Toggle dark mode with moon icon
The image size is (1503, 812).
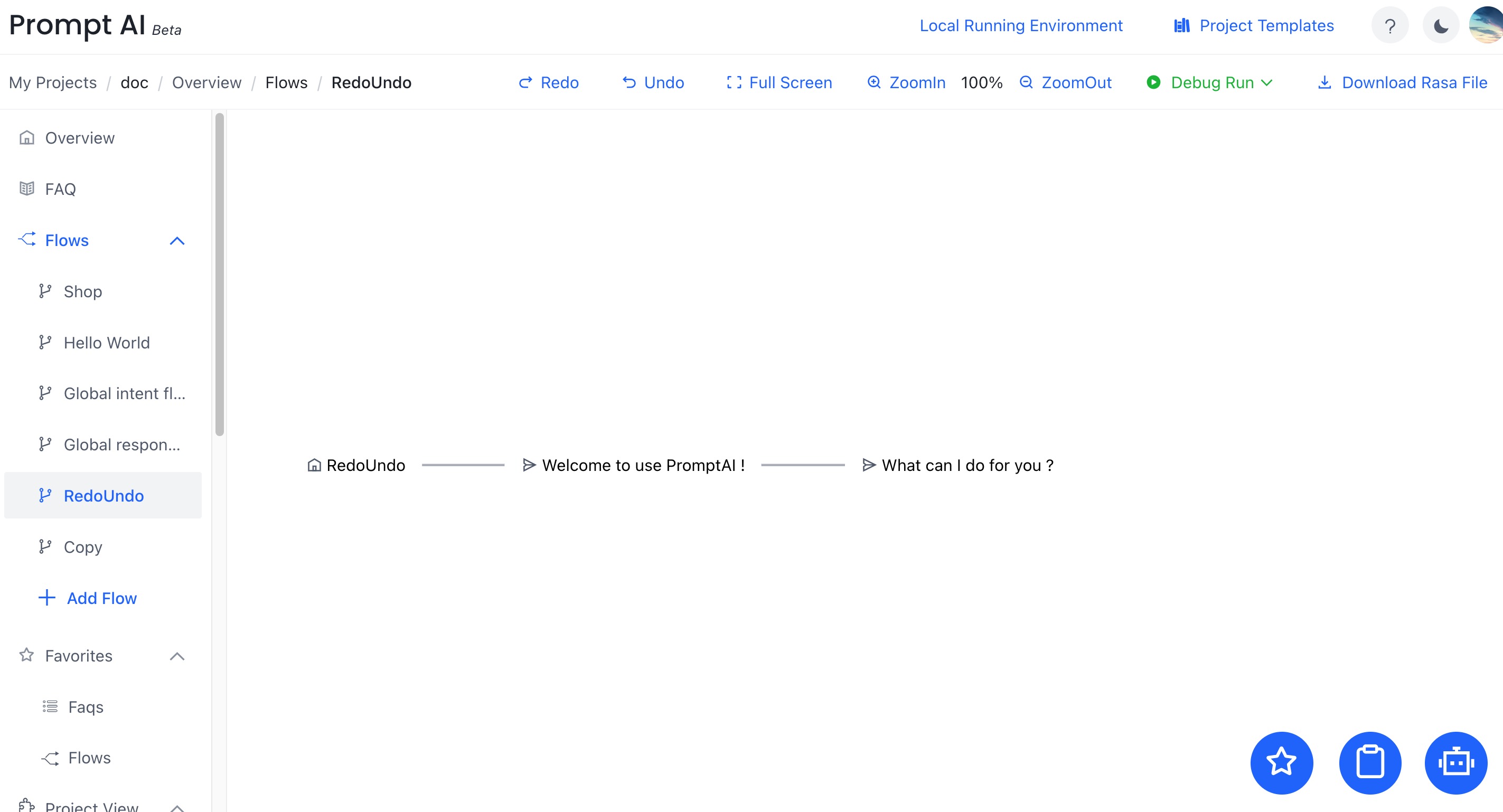point(1441,26)
